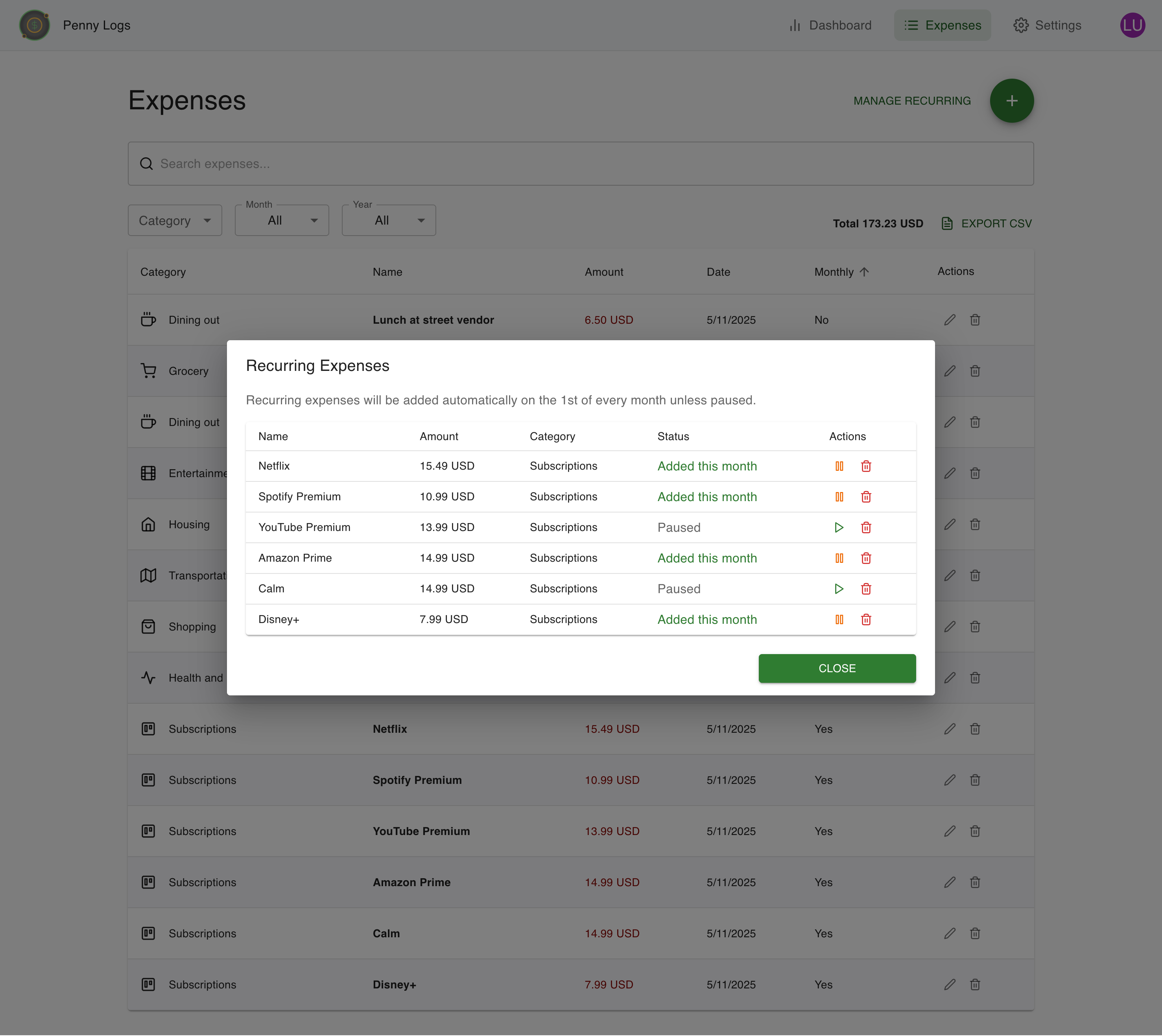Edit the Shopping expense row

tap(950, 627)
